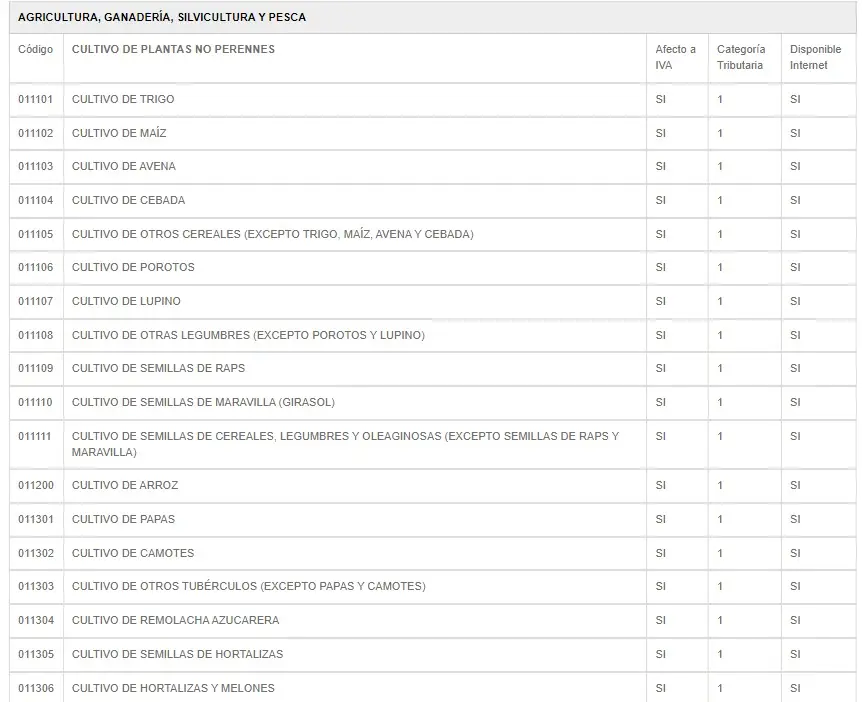Click CULTIVO DE PAPAS description
This screenshot has width=862, height=702.
click(x=123, y=520)
